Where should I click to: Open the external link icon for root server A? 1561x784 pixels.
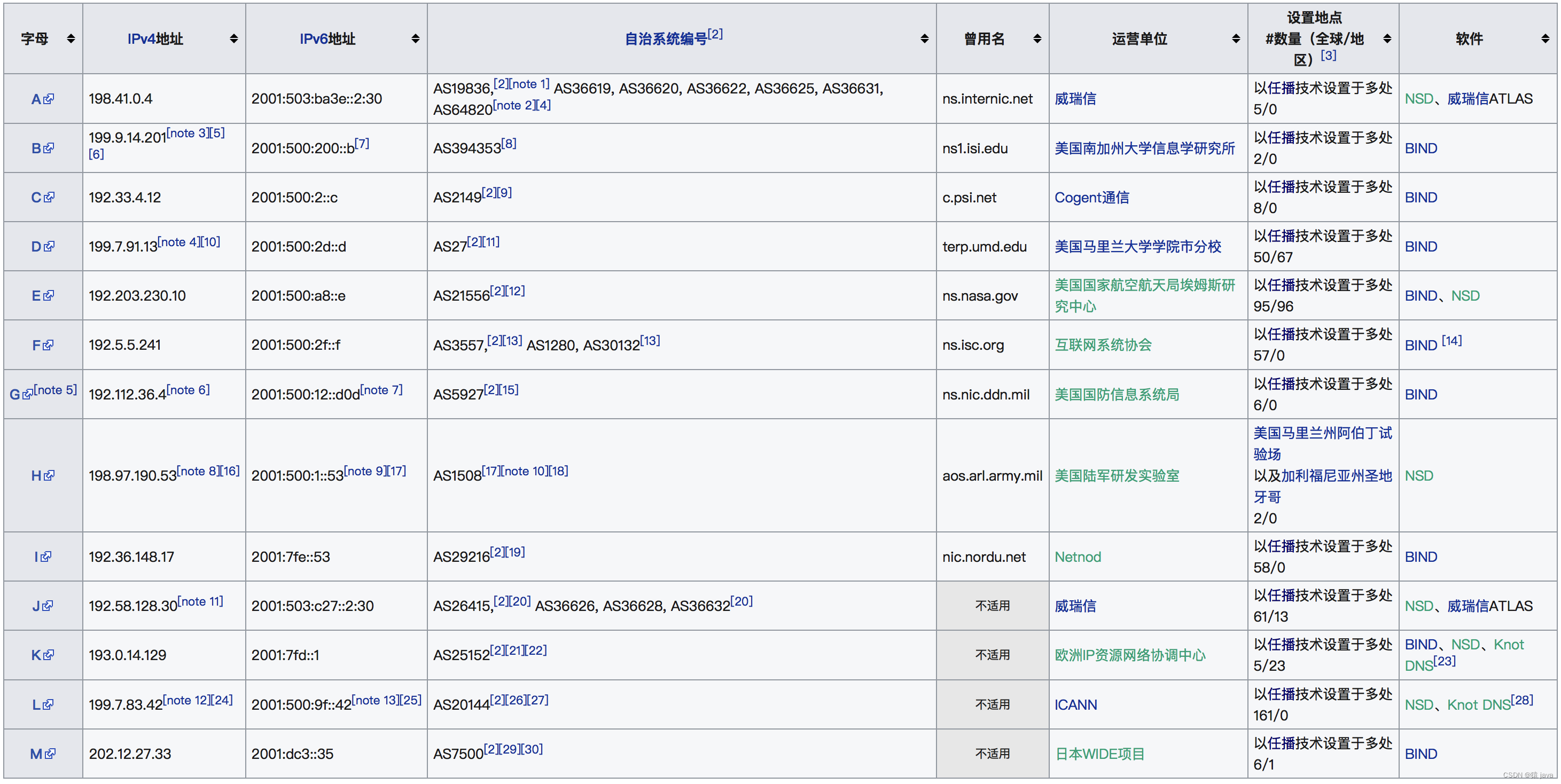49,99
